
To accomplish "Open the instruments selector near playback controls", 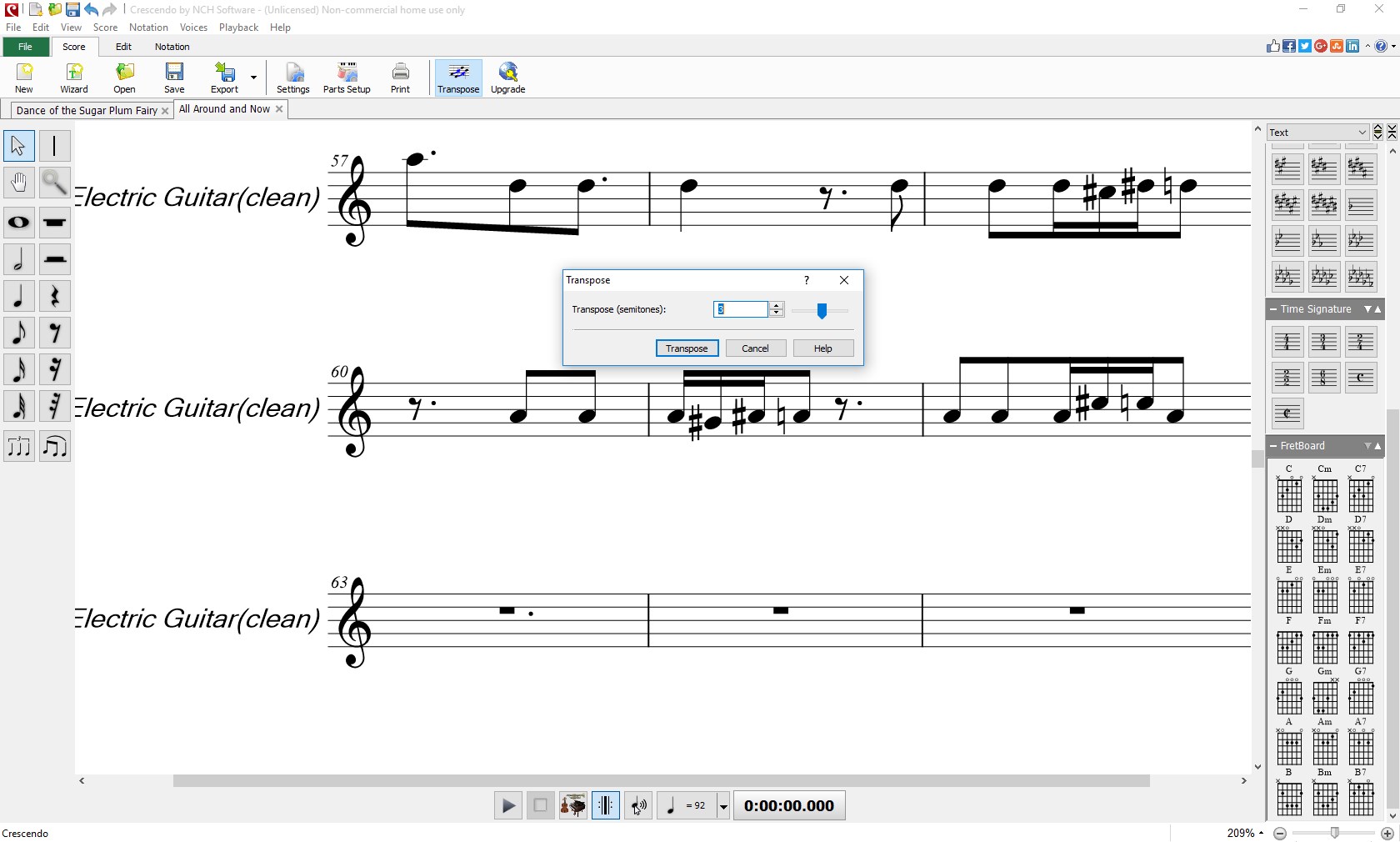I will [x=572, y=805].
